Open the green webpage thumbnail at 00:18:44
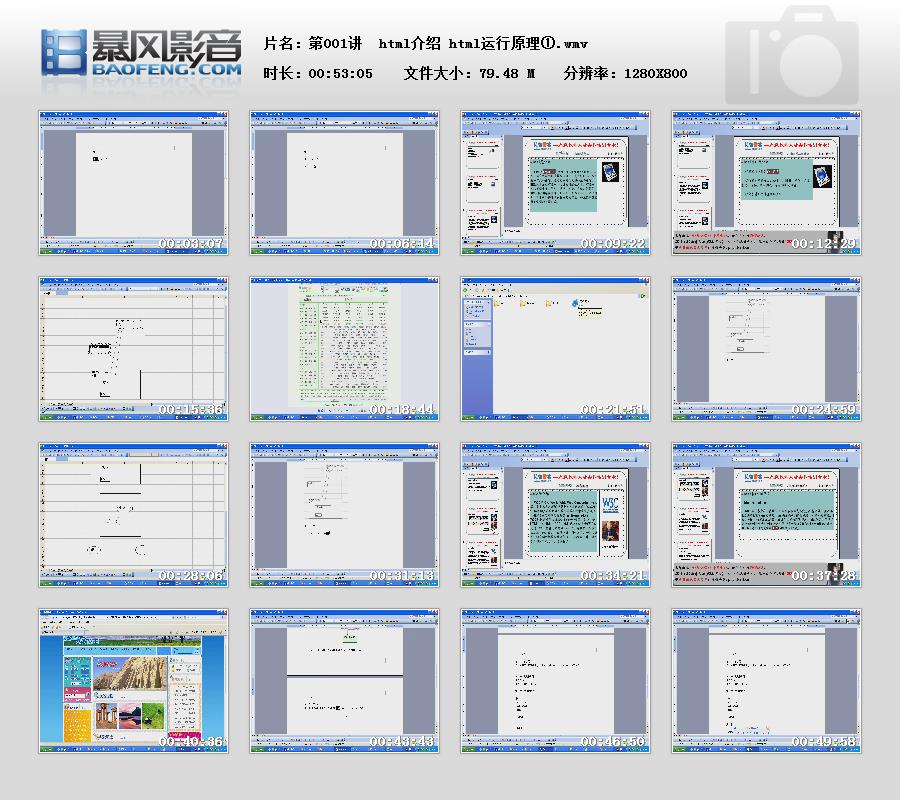The image size is (900, 800). pos(345,349)
